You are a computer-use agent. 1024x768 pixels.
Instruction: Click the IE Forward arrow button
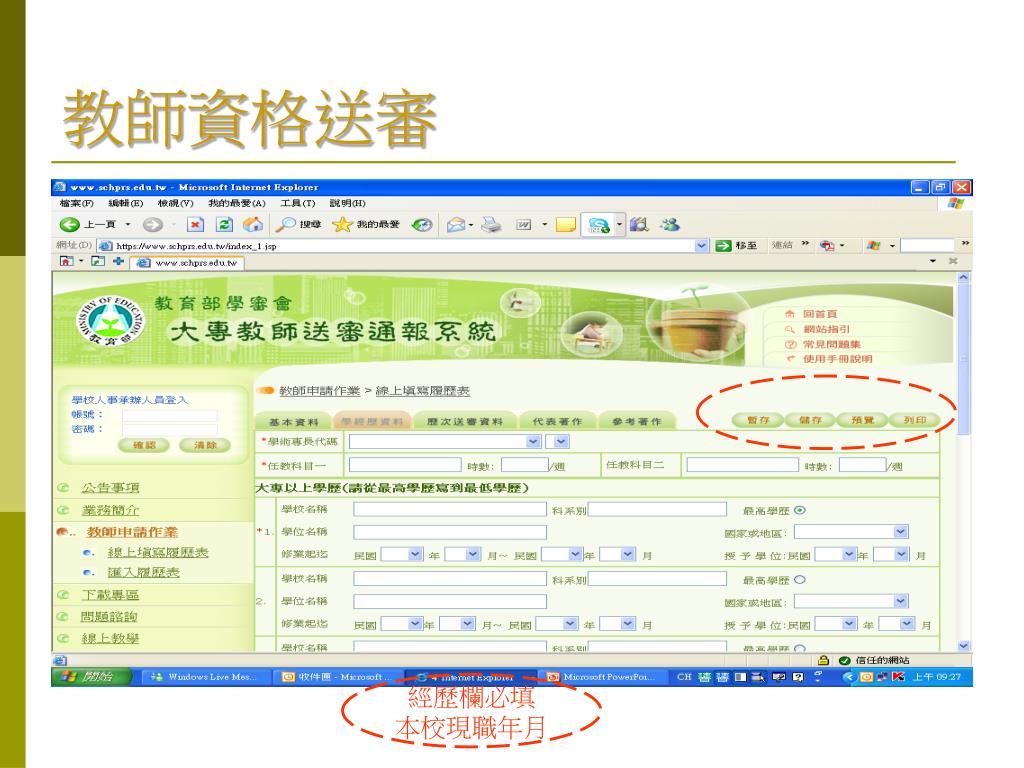153,225
